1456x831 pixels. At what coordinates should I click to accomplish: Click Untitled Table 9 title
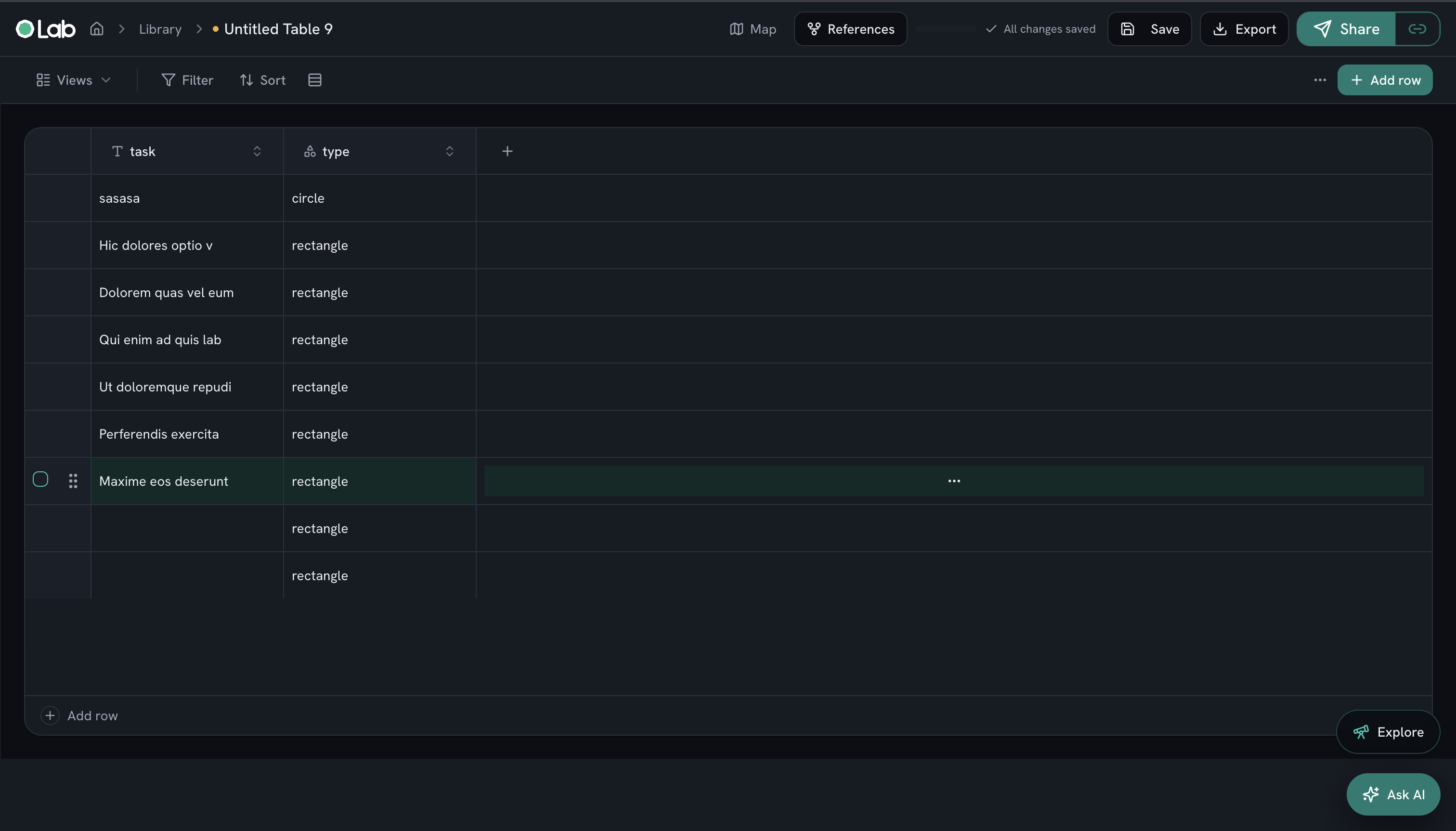(278, 29)
